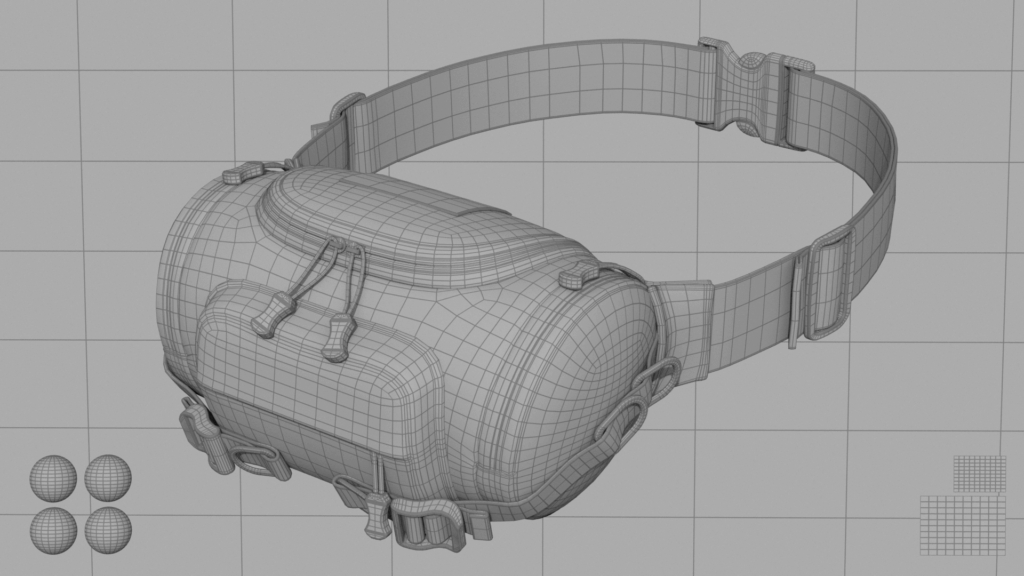Click the bottom-left wireframe sphere

coord(53,529)
